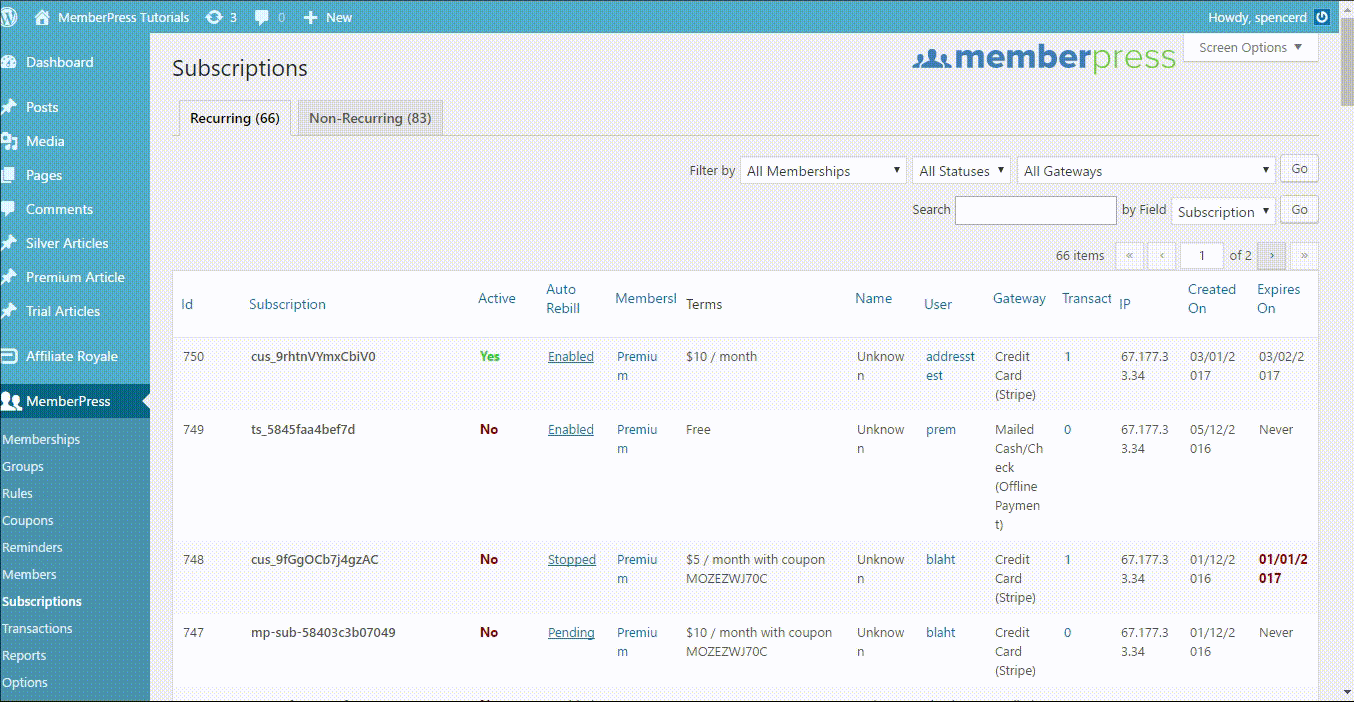The height and width of the screenshot is (702, 1354).
Task: Click the Posts pin icon
Action: point(9,107)
